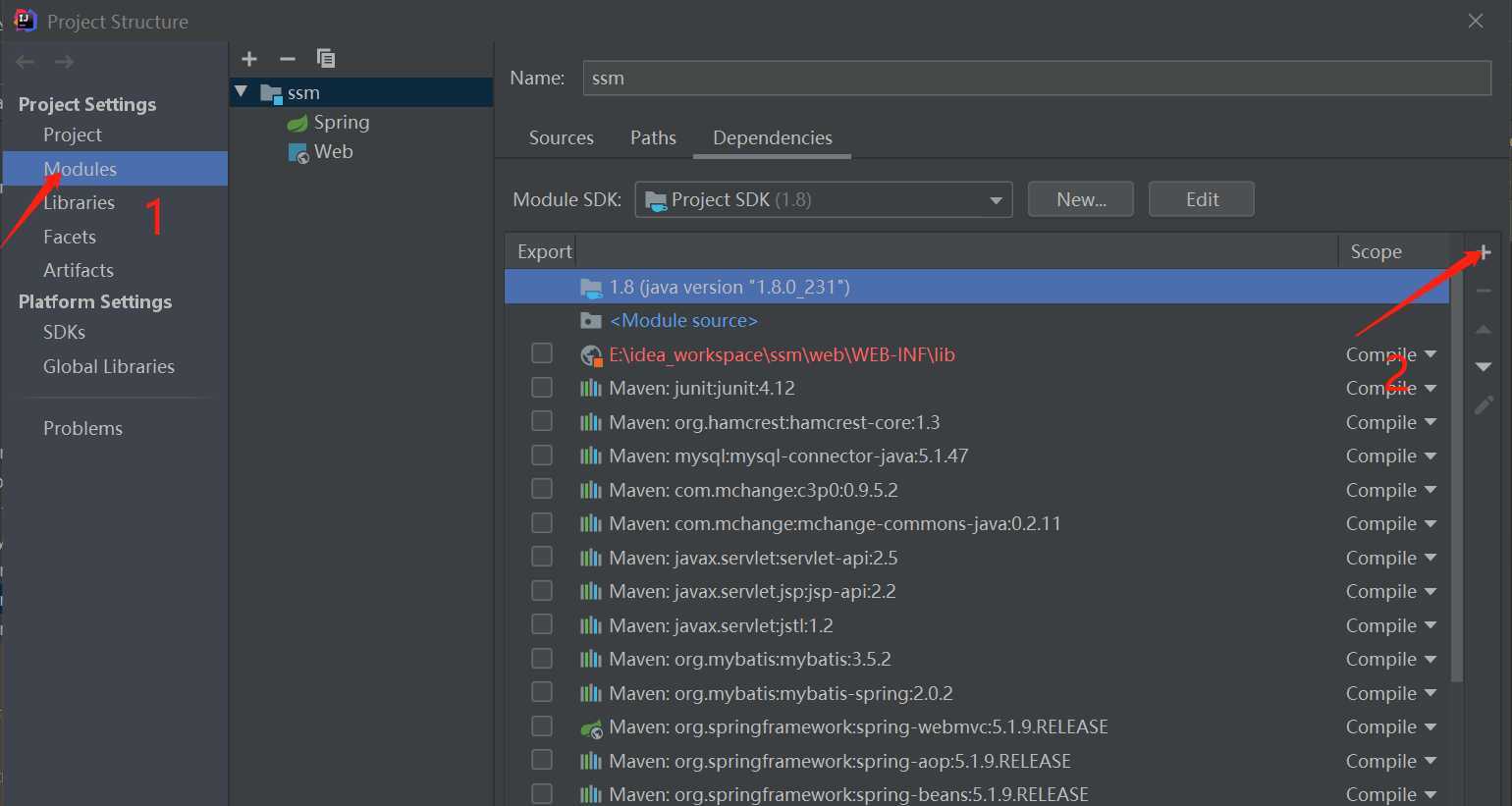Screen dimensions: 1512x806
Task: Check export for hamcrest-core:1.3
Action: (542, 421)
